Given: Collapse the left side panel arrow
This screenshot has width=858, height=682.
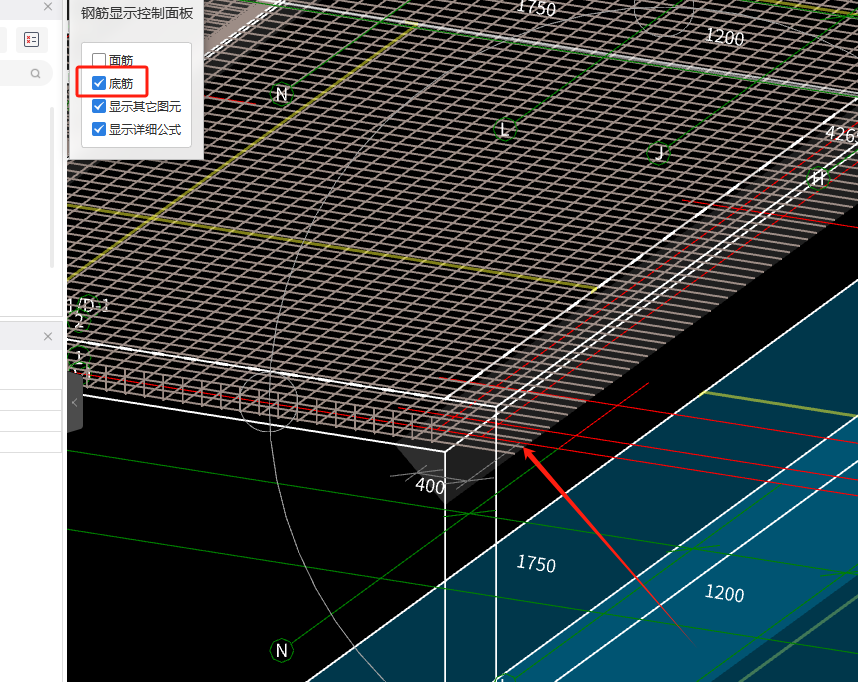Looking at the screenshot, I should [x=75, y=403].
